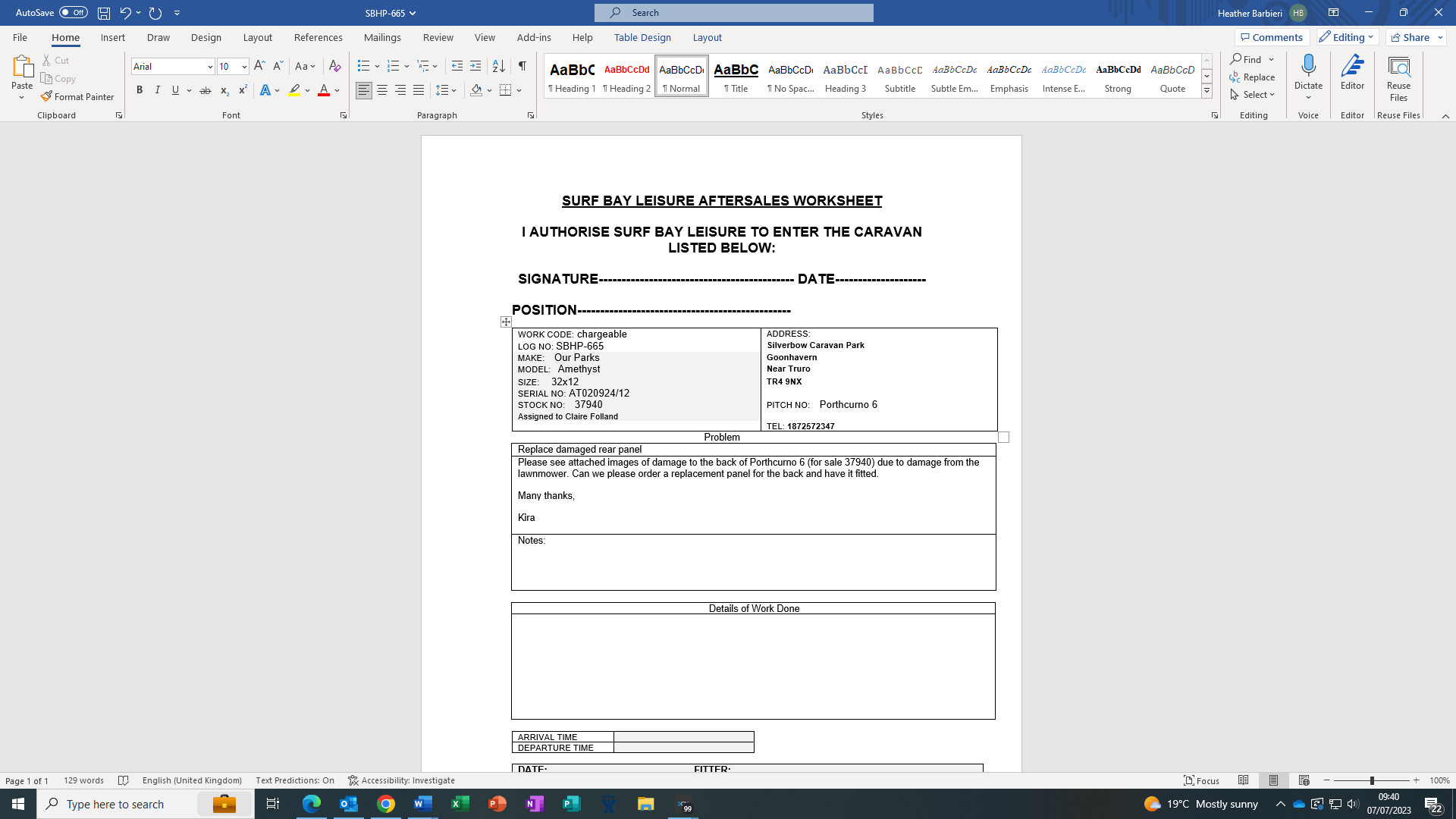Click the Increase Indent icon
Image resolution: width=1456 pixels, height=819 pixels.
tap(475, 66)
